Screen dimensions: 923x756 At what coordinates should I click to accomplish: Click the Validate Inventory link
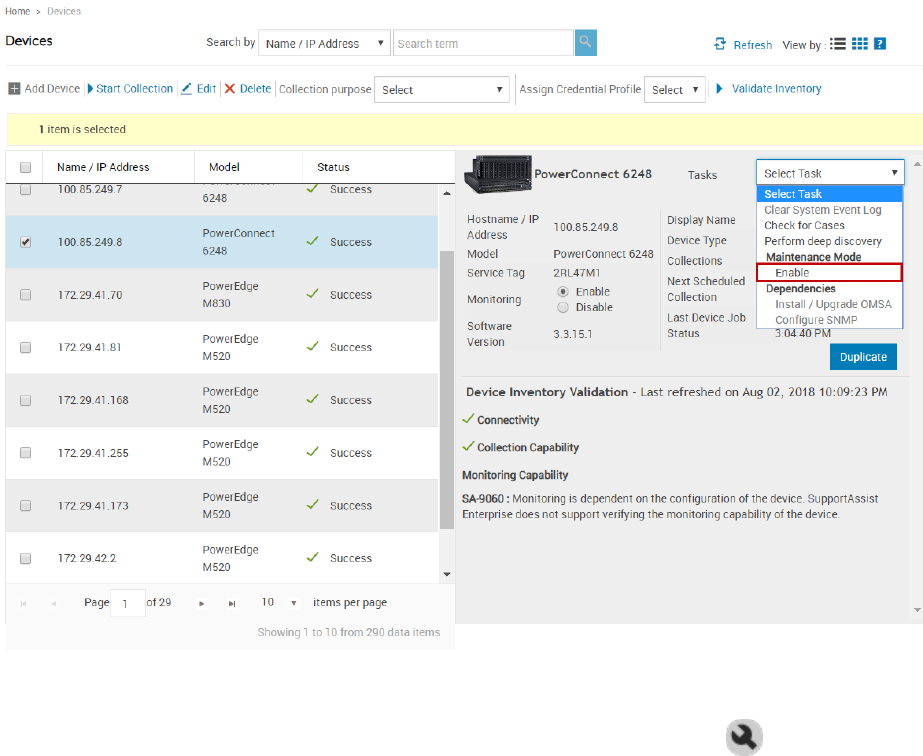pos(776,89)
